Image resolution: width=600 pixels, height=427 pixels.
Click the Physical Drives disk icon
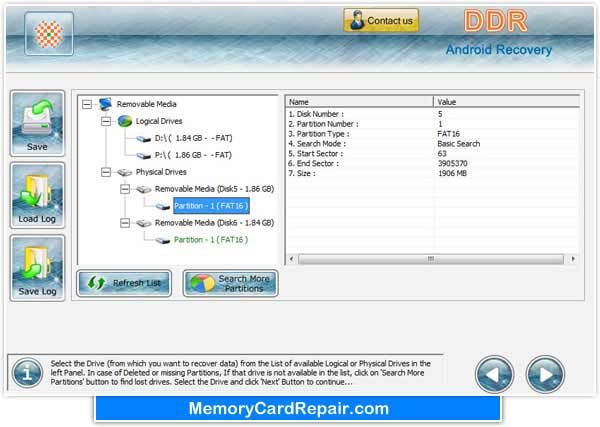tap(125, 172)
